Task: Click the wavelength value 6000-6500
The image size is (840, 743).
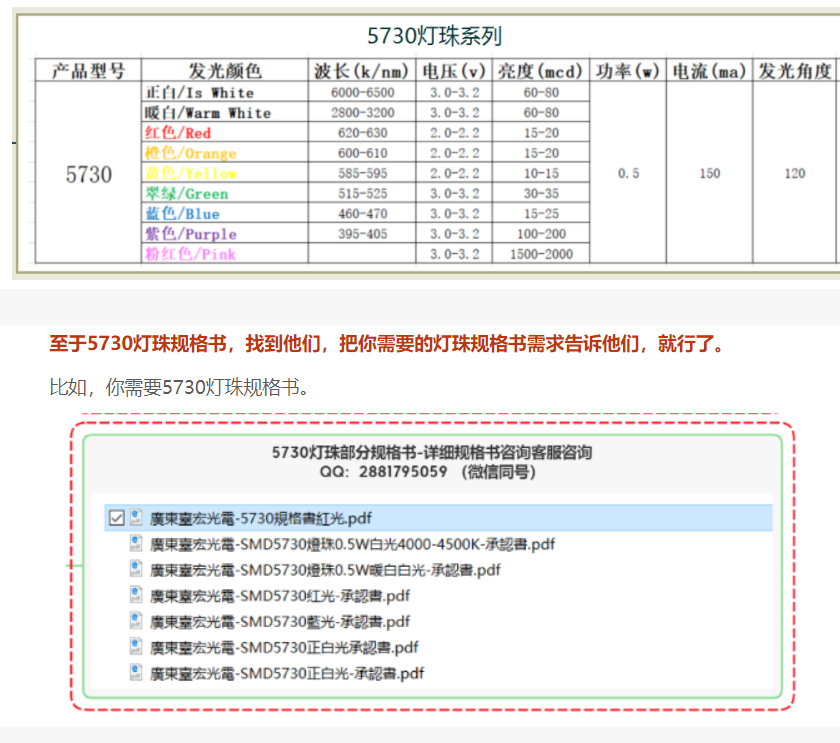Action: [x=363, y=92]
